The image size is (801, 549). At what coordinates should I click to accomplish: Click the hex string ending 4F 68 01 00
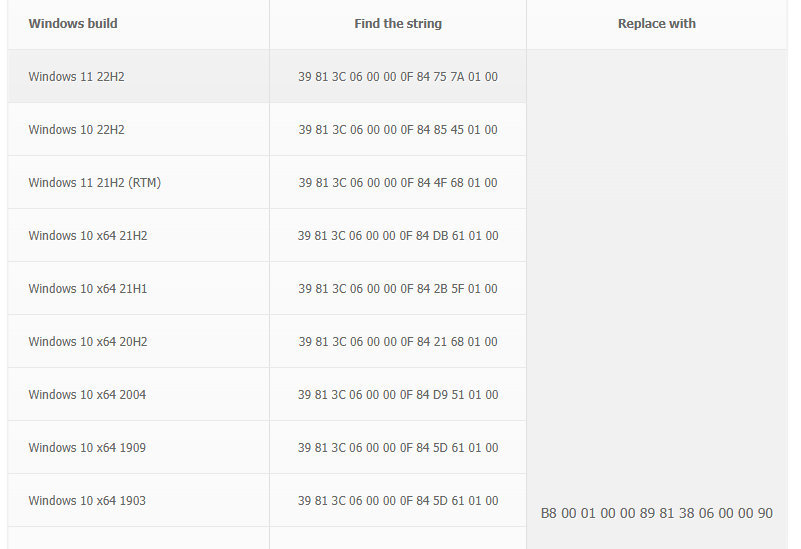[x=398, y=183]
